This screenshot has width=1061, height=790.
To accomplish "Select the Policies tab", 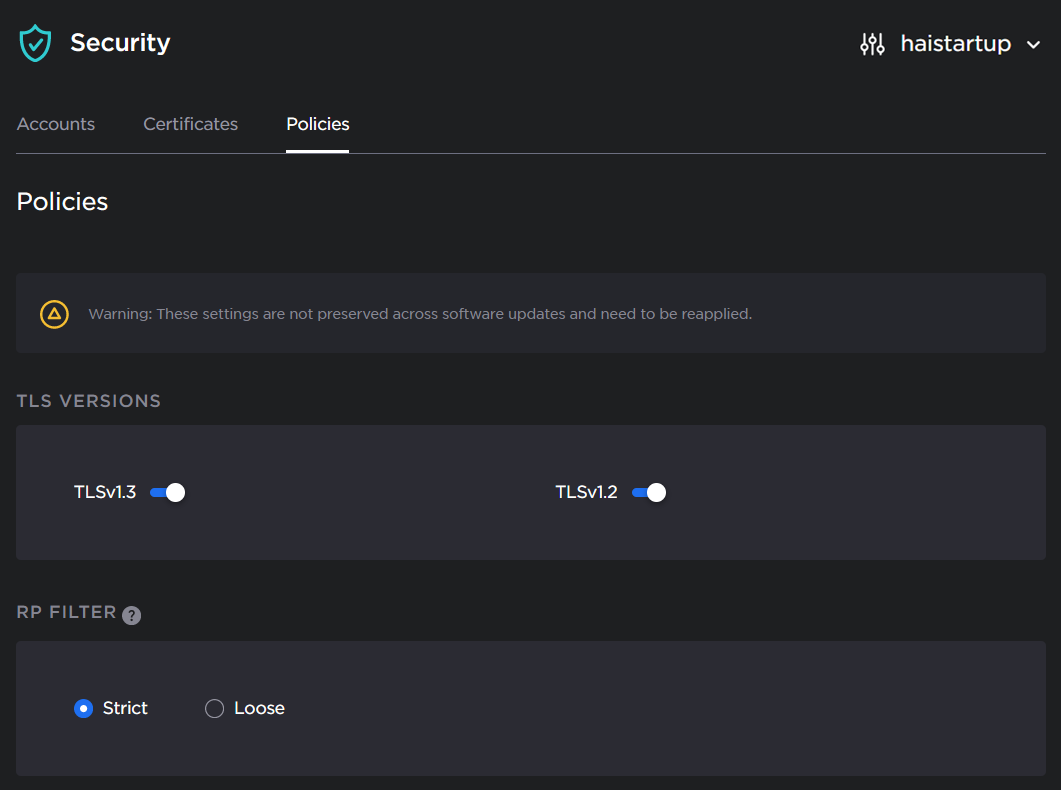I will click(317, 124).
